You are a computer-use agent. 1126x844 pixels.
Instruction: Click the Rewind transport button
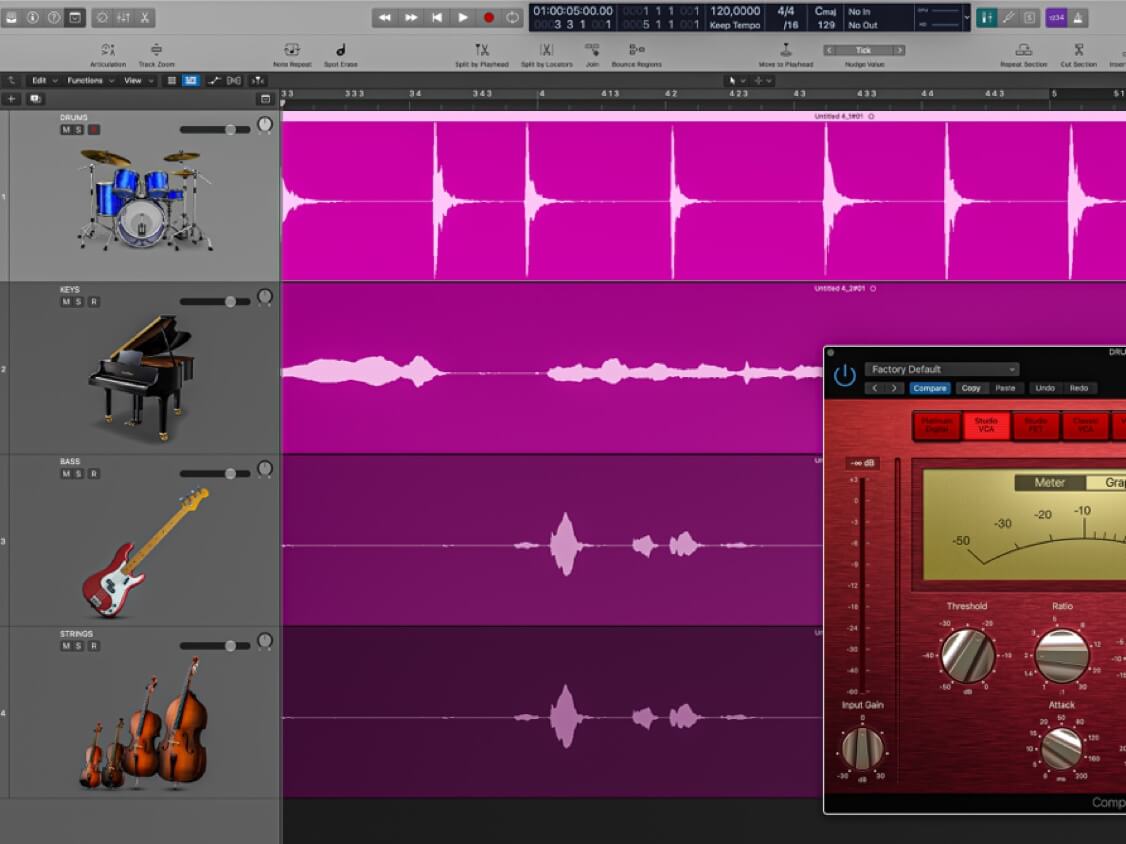(385, 17)
